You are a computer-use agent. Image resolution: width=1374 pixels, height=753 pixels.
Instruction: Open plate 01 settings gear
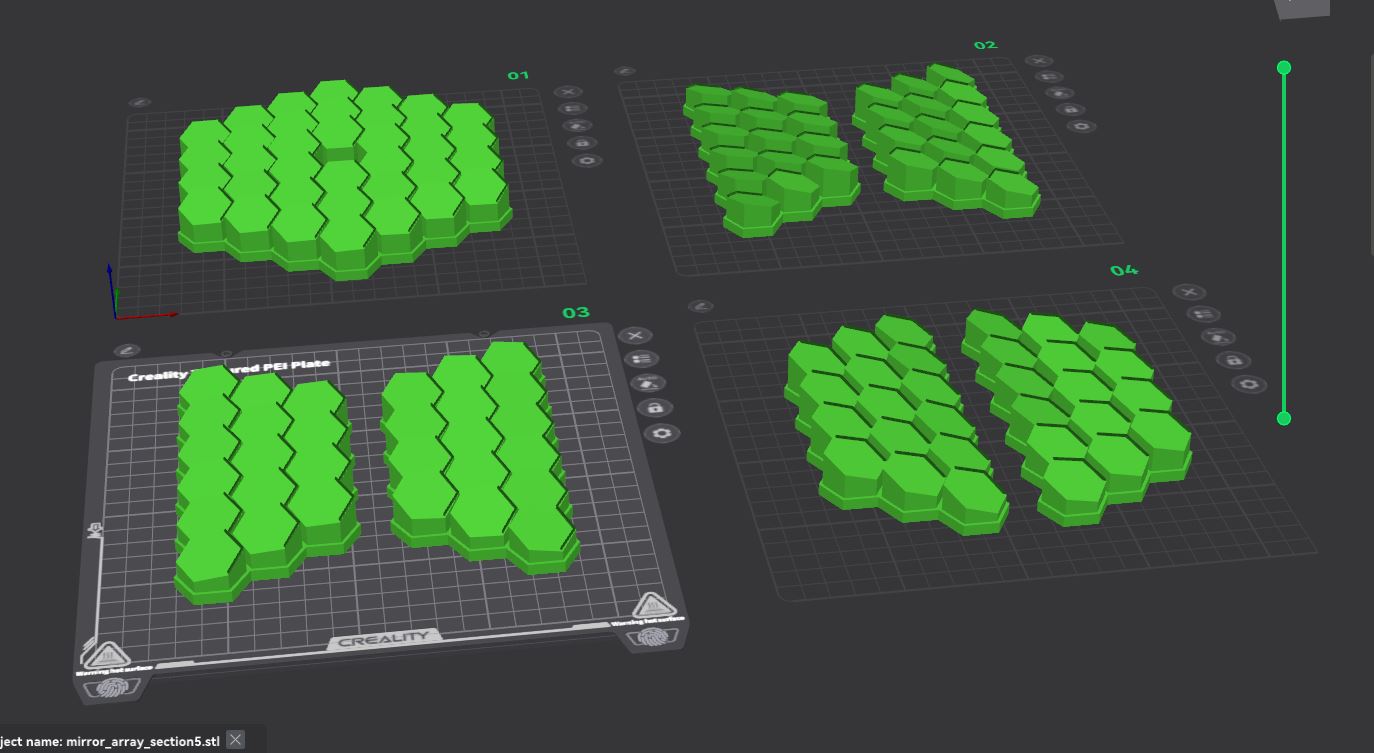[586, 160]
